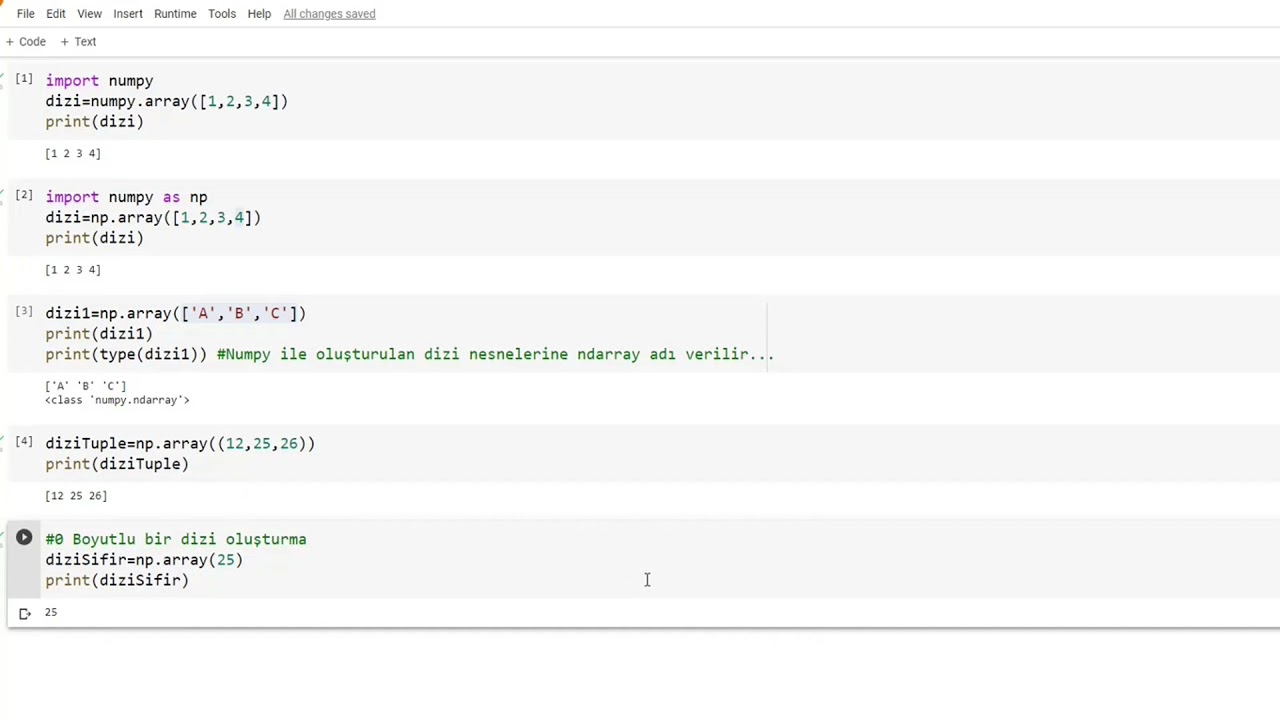
Task: Click the line print(dizi1)
Action: pos(99,334)
